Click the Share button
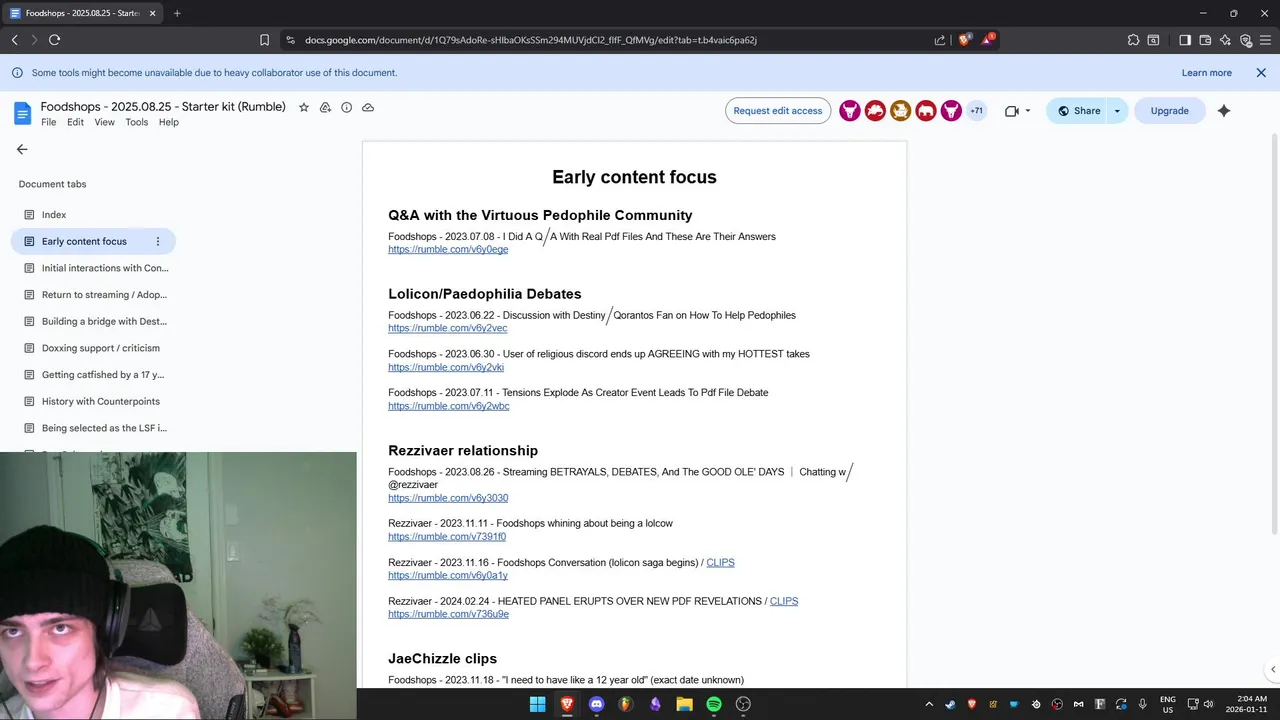Screen dimensions: 1280x720 point(1078,111)
